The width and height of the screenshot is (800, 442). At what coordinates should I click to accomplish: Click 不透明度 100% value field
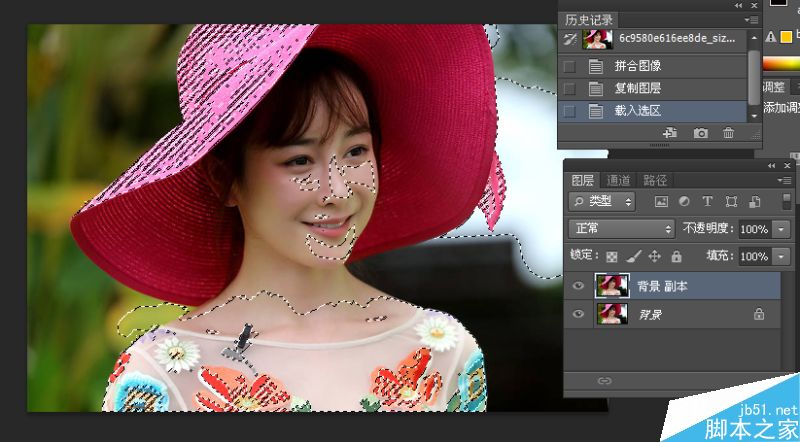point(755,229)
